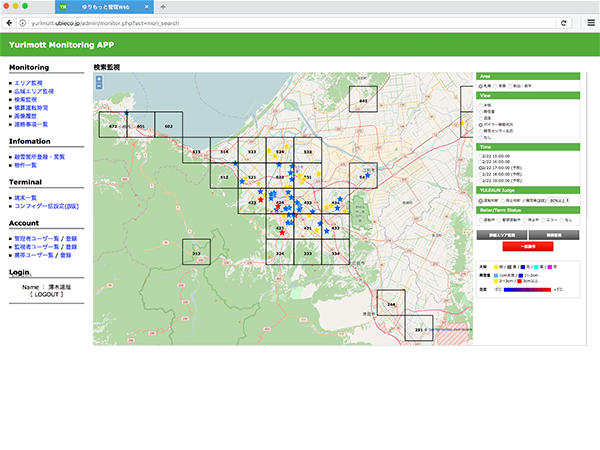Choose the last View radio option なし
The width and height of the screenshot is (600, 450).
click(481, 136)
